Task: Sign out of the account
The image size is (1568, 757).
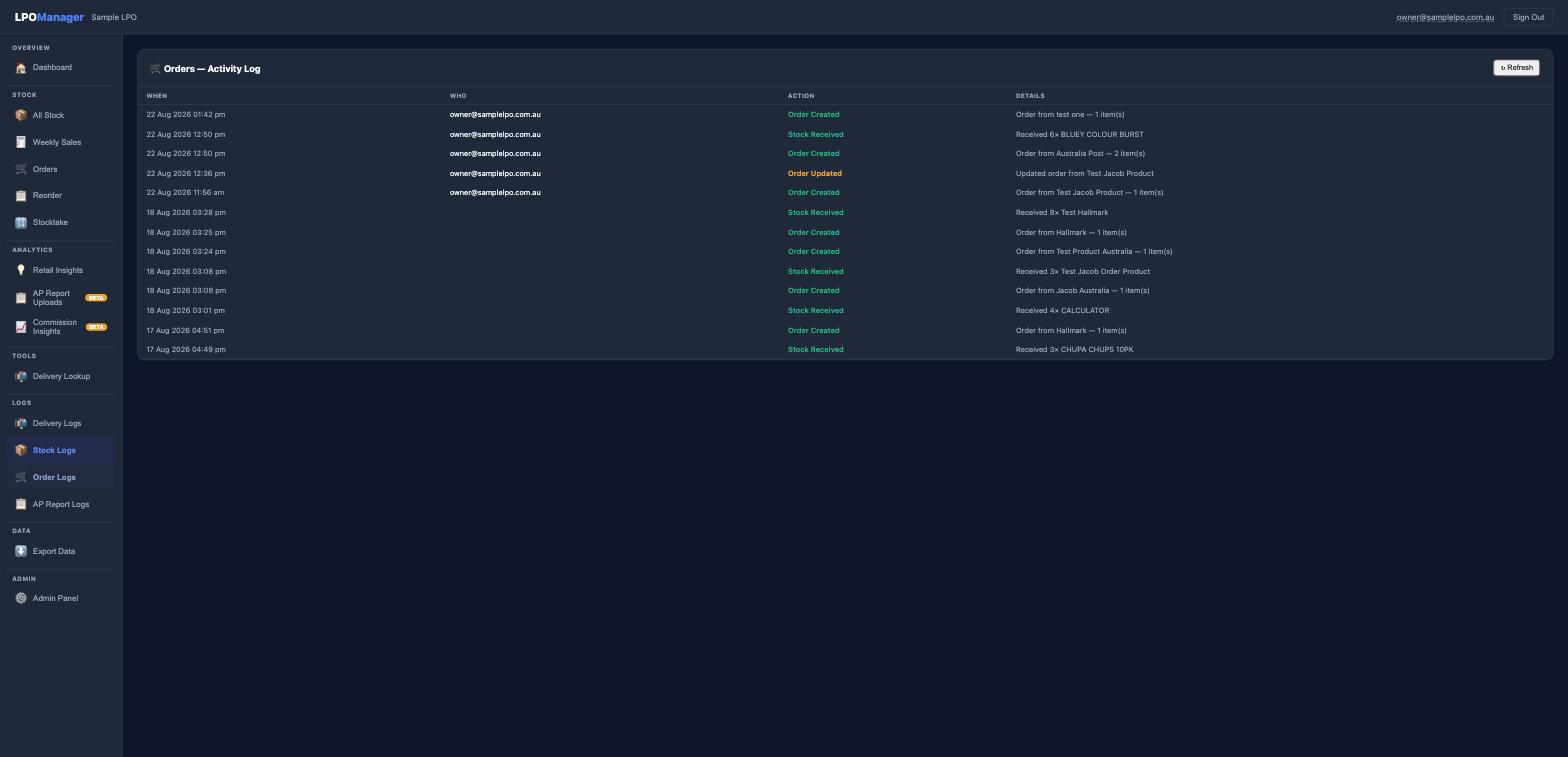Action: click(x=1528, y=17)
